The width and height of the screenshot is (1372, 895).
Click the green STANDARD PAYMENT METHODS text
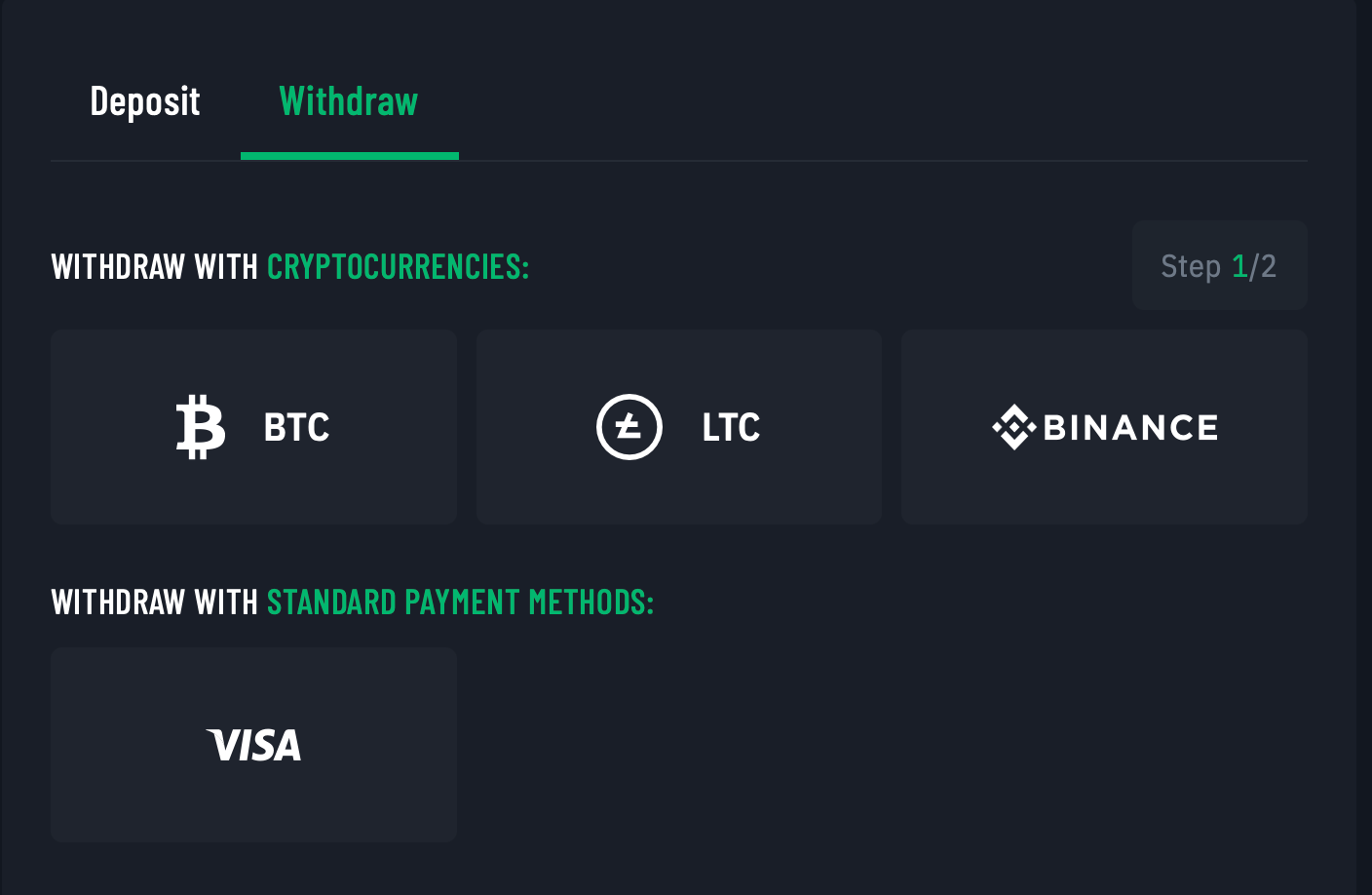pos(460,603)
